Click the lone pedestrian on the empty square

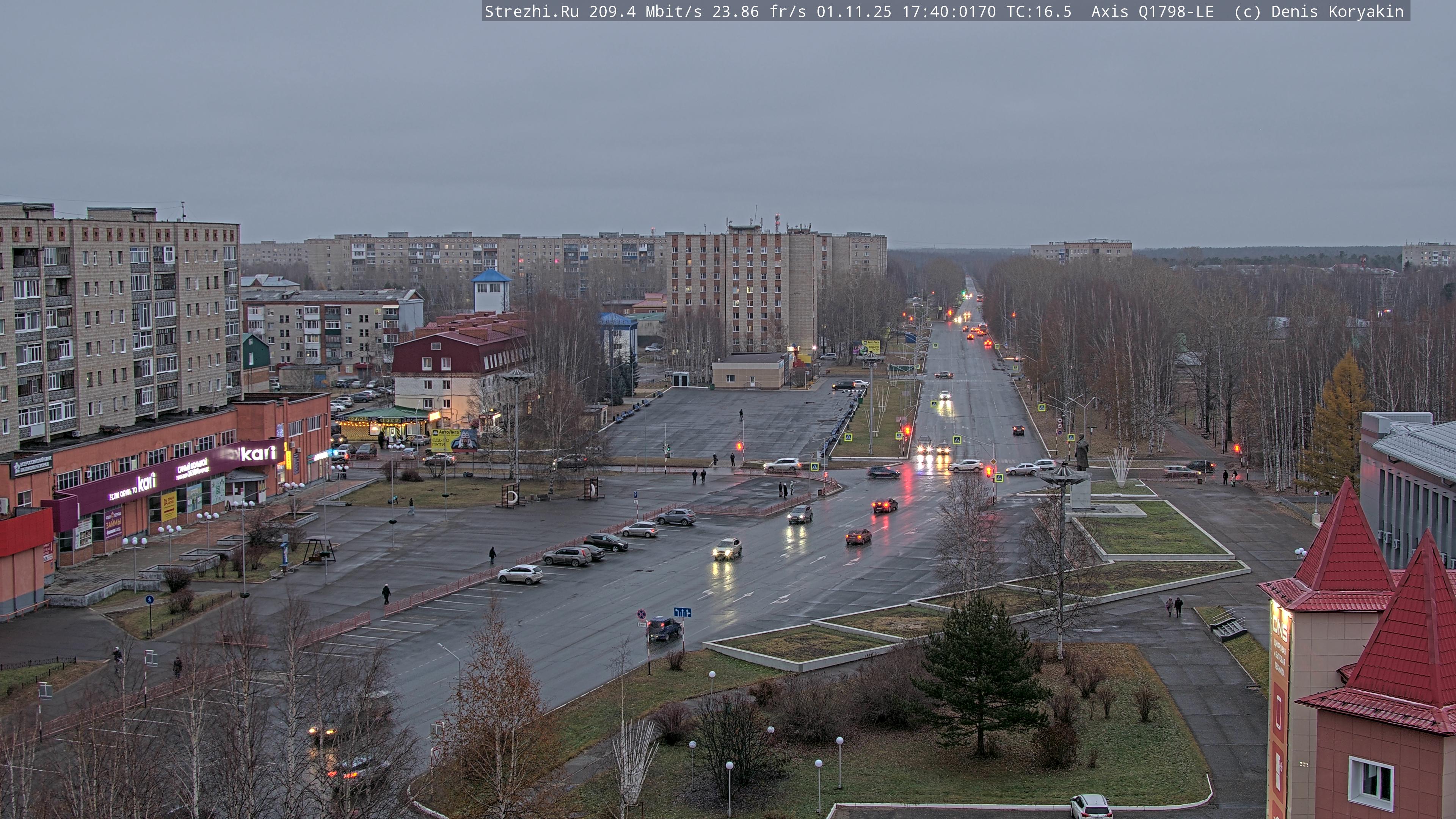click(x=741, y=415)
